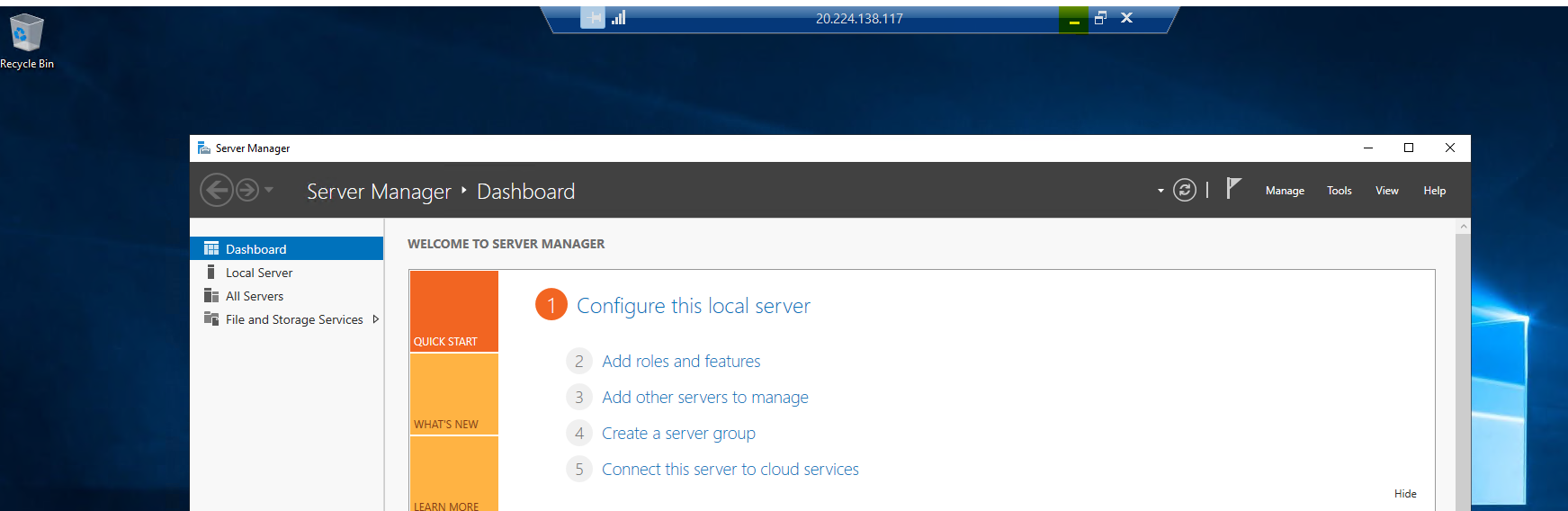
Task: Select the QUICK START tile
Action: 454,311
